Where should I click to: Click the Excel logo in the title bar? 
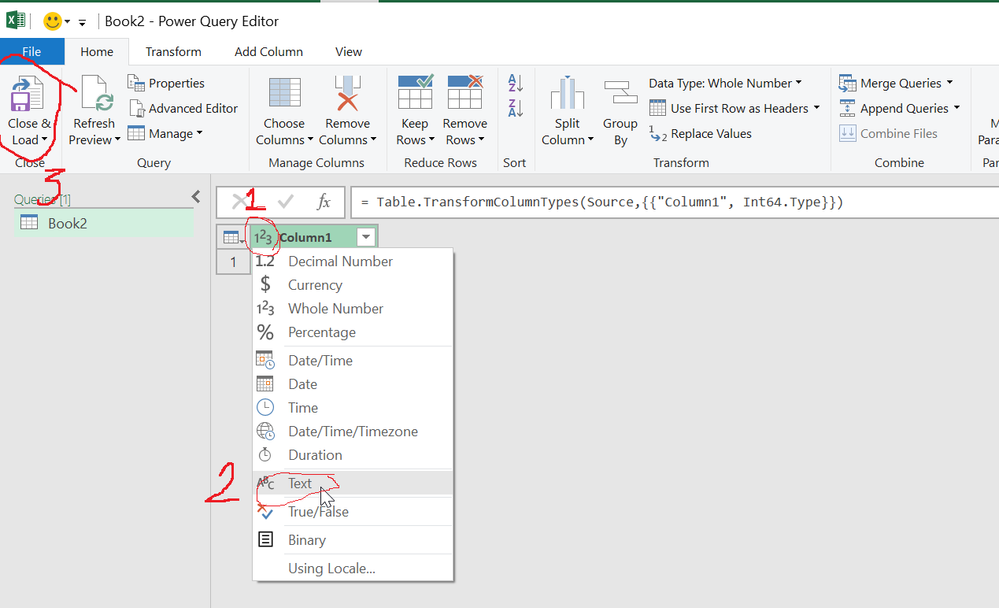pyautogui.click(x=16, y=20)
